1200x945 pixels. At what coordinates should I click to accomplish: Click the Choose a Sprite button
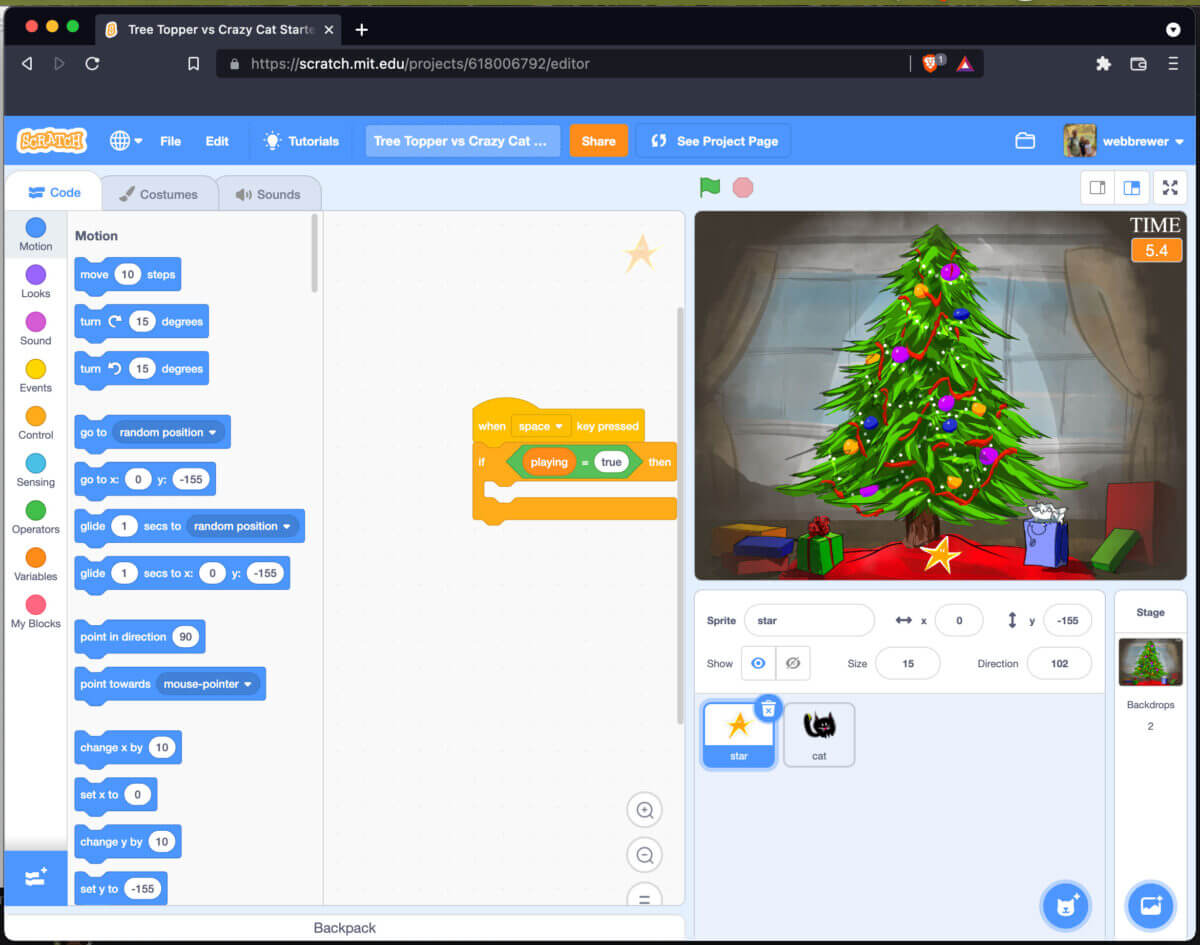(1065, 906)
